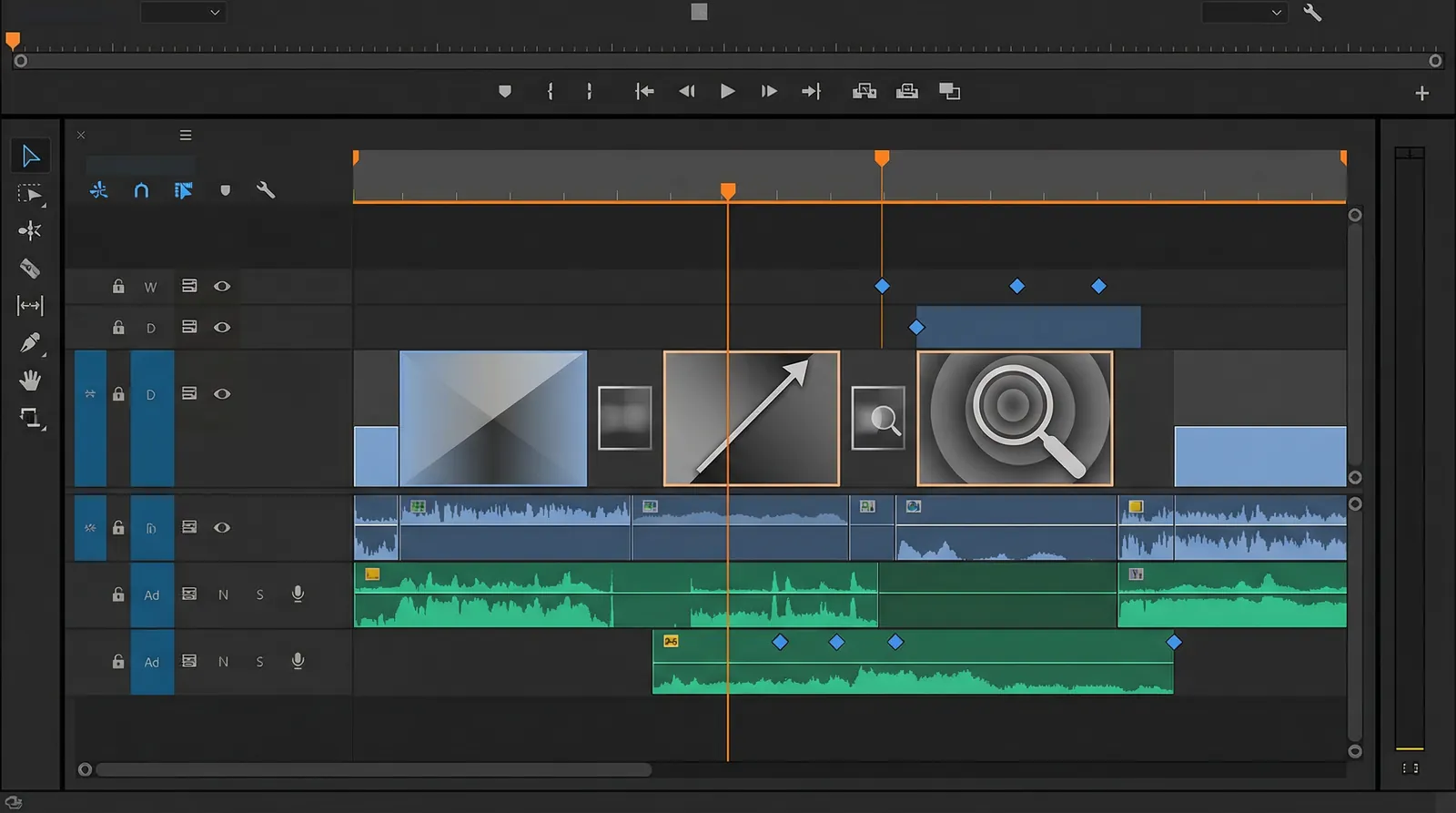
Task: Toggle the magnet Snap icon in timeline header
Action: (x=141, y=190)
